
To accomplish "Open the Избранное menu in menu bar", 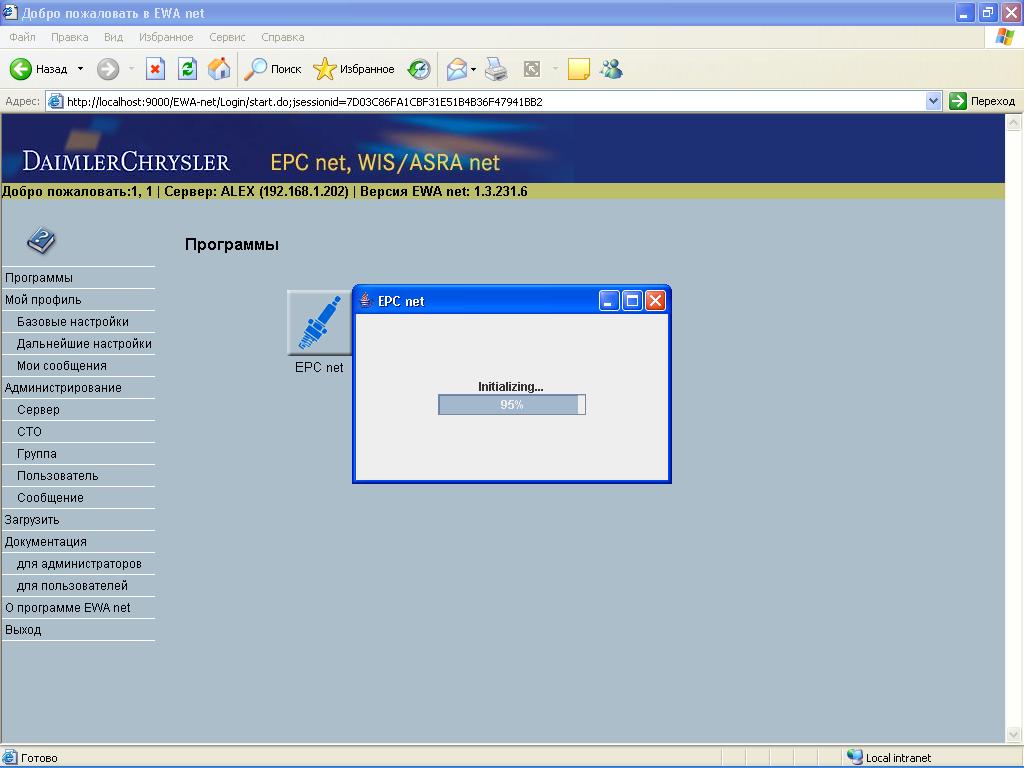I will [166, 37].
